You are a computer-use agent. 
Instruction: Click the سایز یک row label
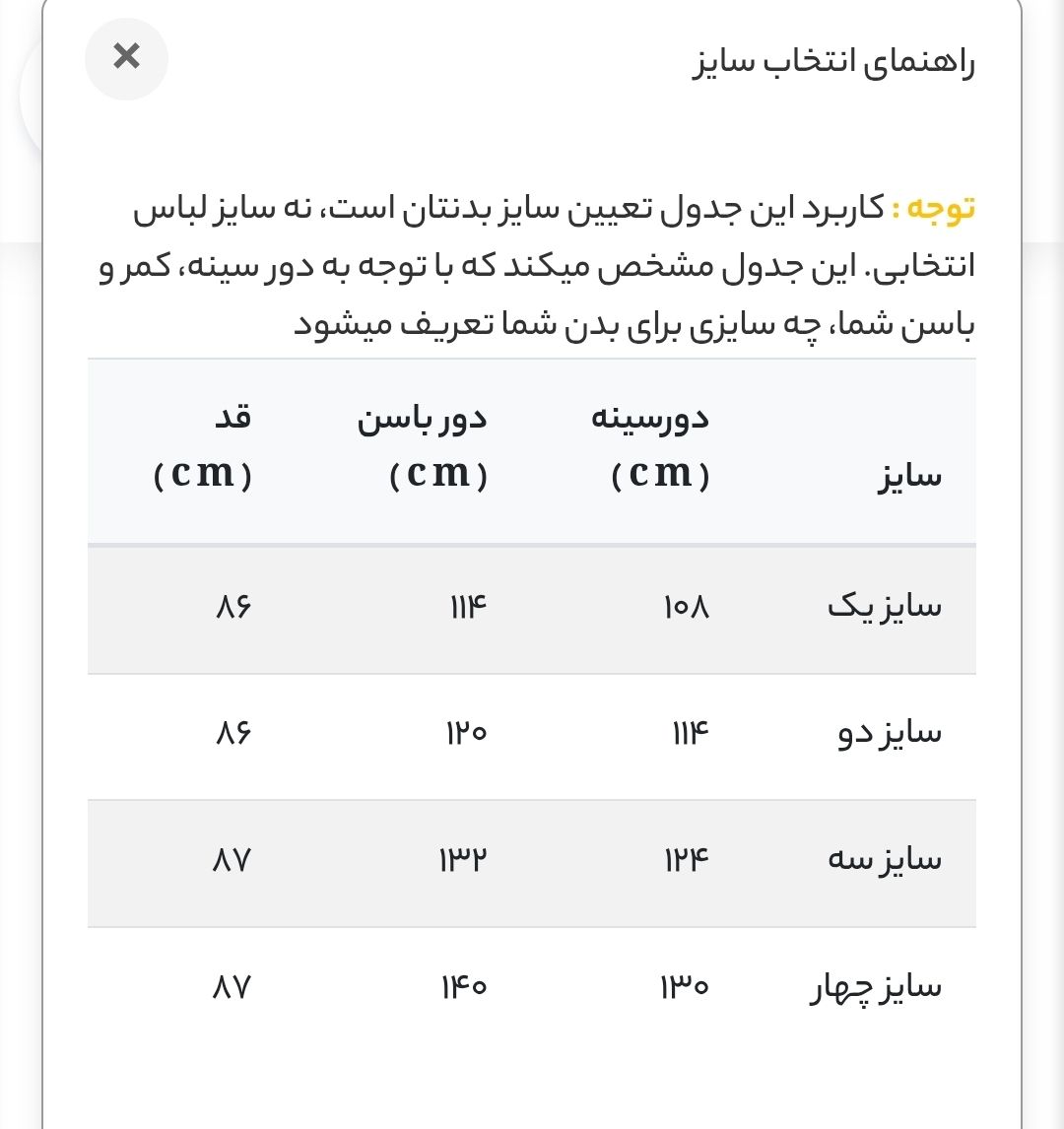885,606
